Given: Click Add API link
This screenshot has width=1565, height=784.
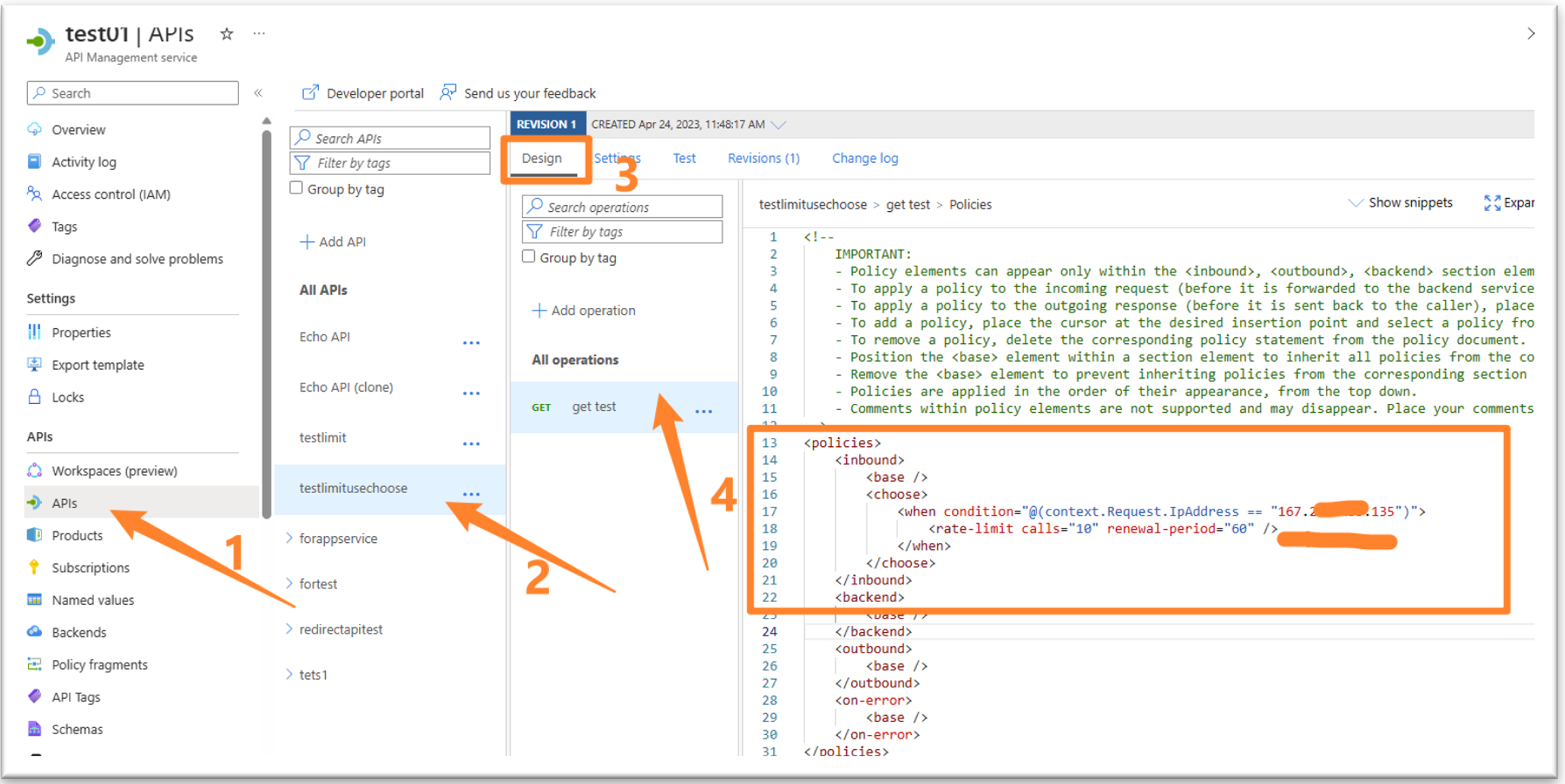Looking at the screenshot, I should tap(333, 242).
